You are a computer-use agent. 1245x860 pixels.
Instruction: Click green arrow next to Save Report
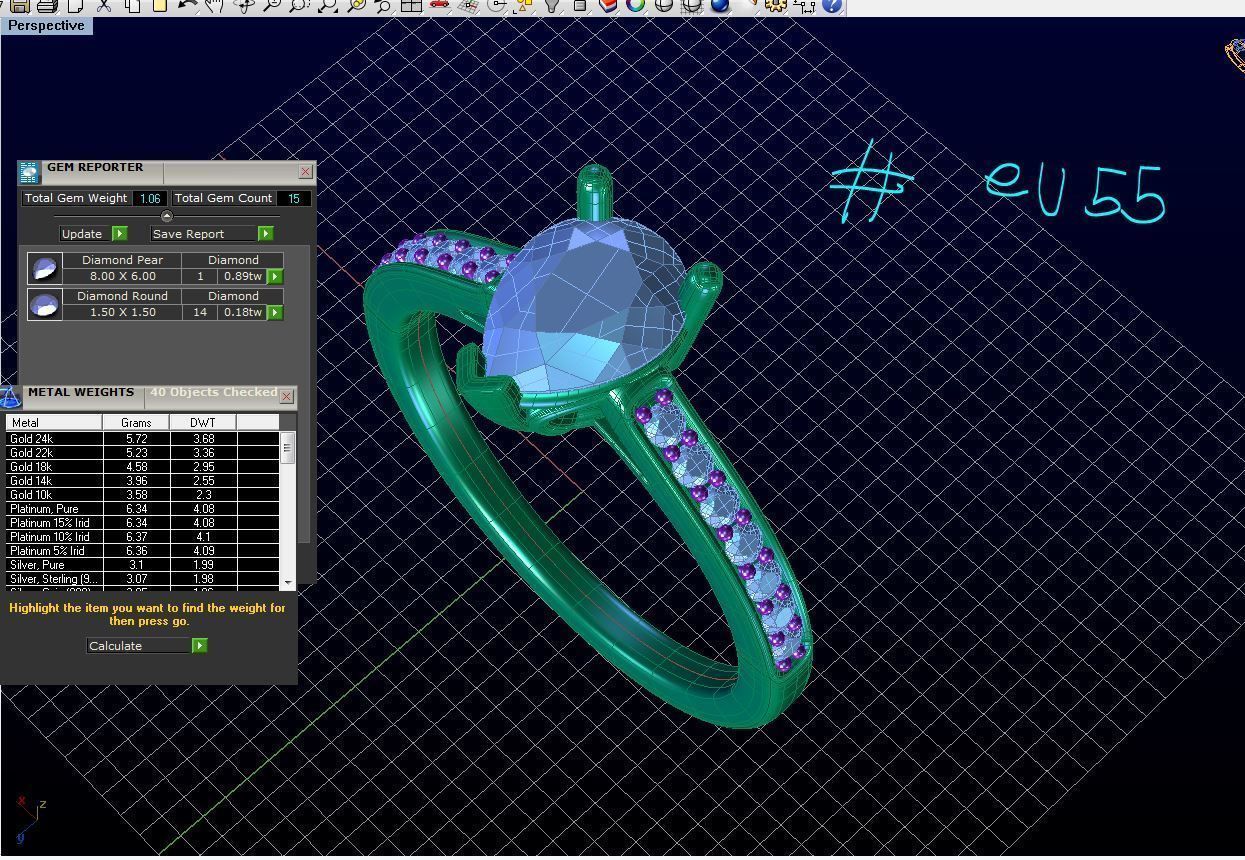(x=266, y=234)
